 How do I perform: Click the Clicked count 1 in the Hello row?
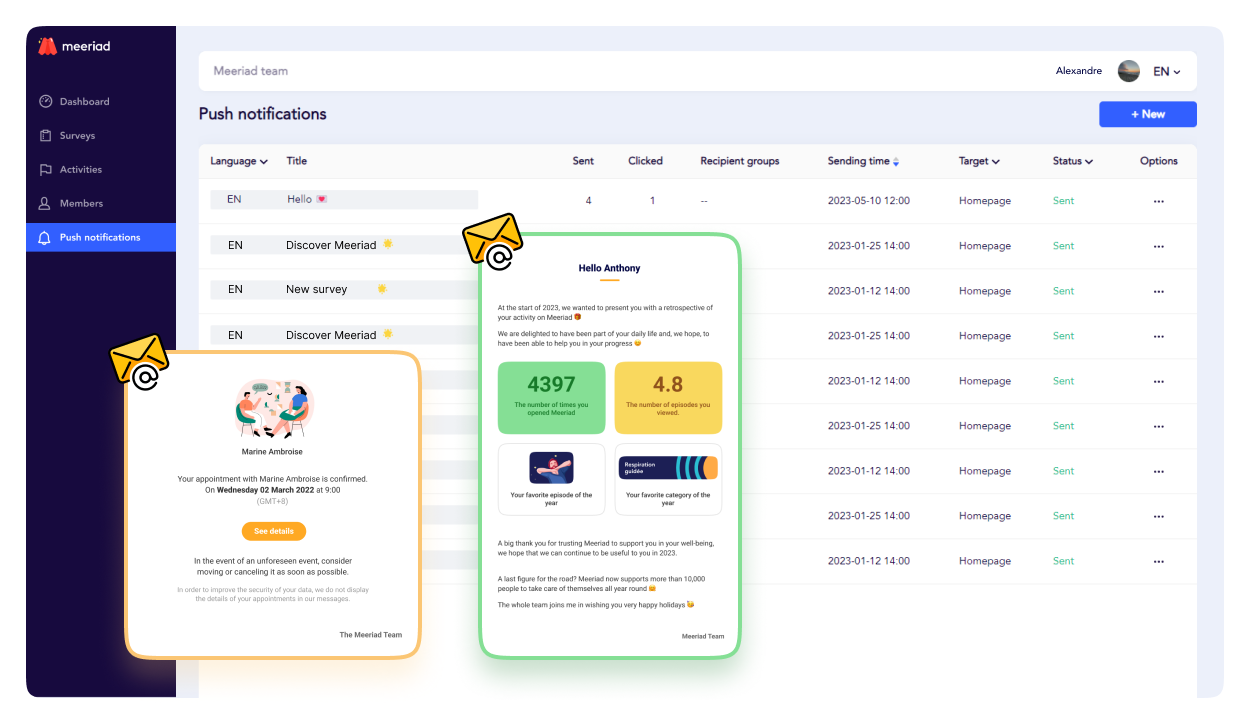coord(653,201)
